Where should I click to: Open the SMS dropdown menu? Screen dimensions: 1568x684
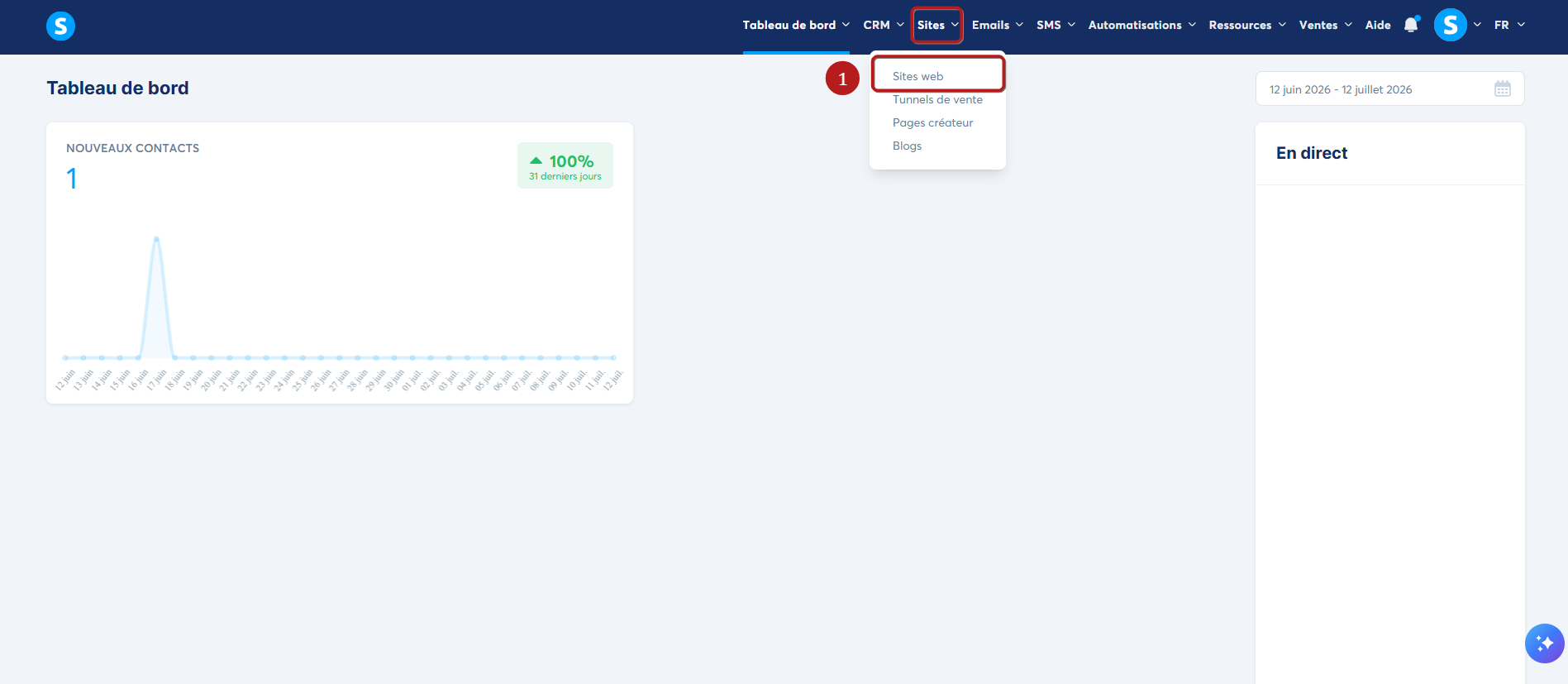pos(1056,25)
